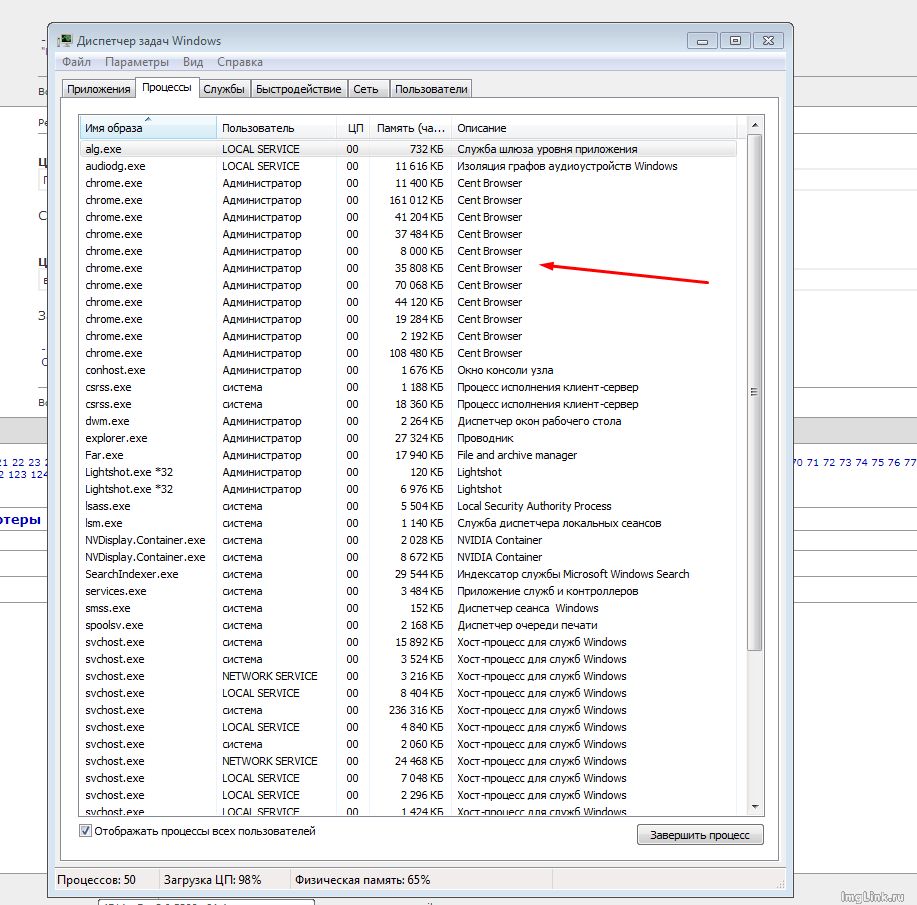Sort by the Имя образа column header
Screen dimensions: 917x905
pos(147,128)
